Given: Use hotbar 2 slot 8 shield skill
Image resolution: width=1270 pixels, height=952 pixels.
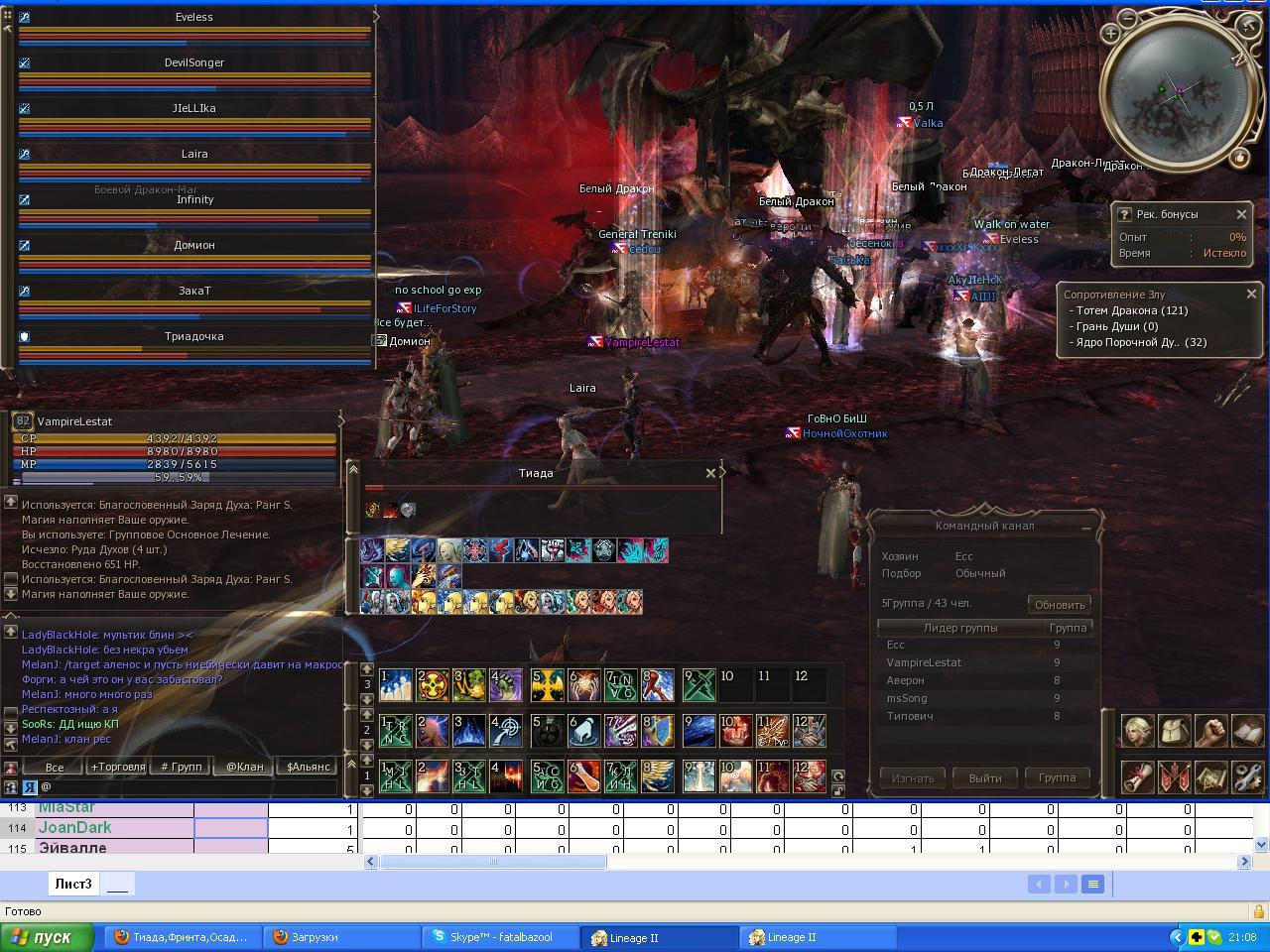Looking at the screenshot, I should coord(657,731).
